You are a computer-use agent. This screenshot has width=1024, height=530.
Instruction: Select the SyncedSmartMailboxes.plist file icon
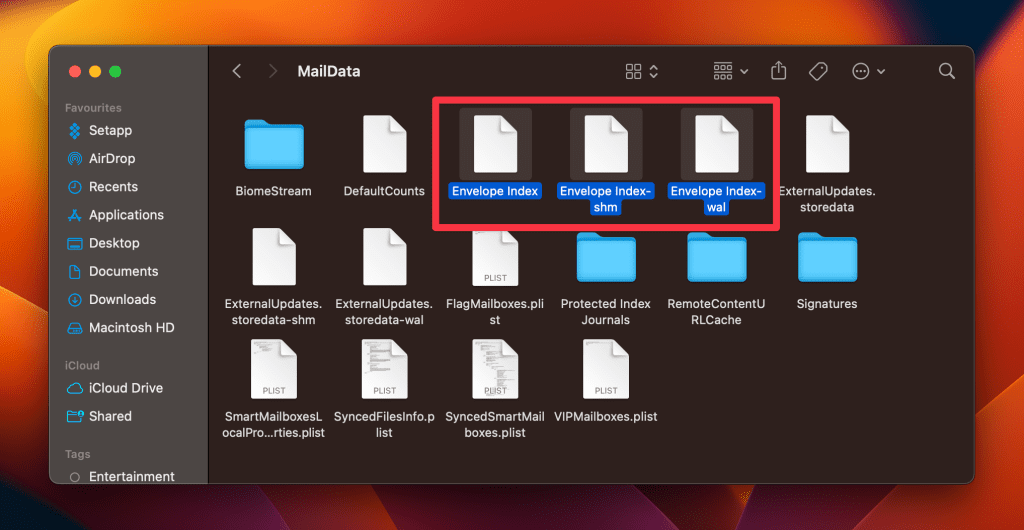(495, 369)
